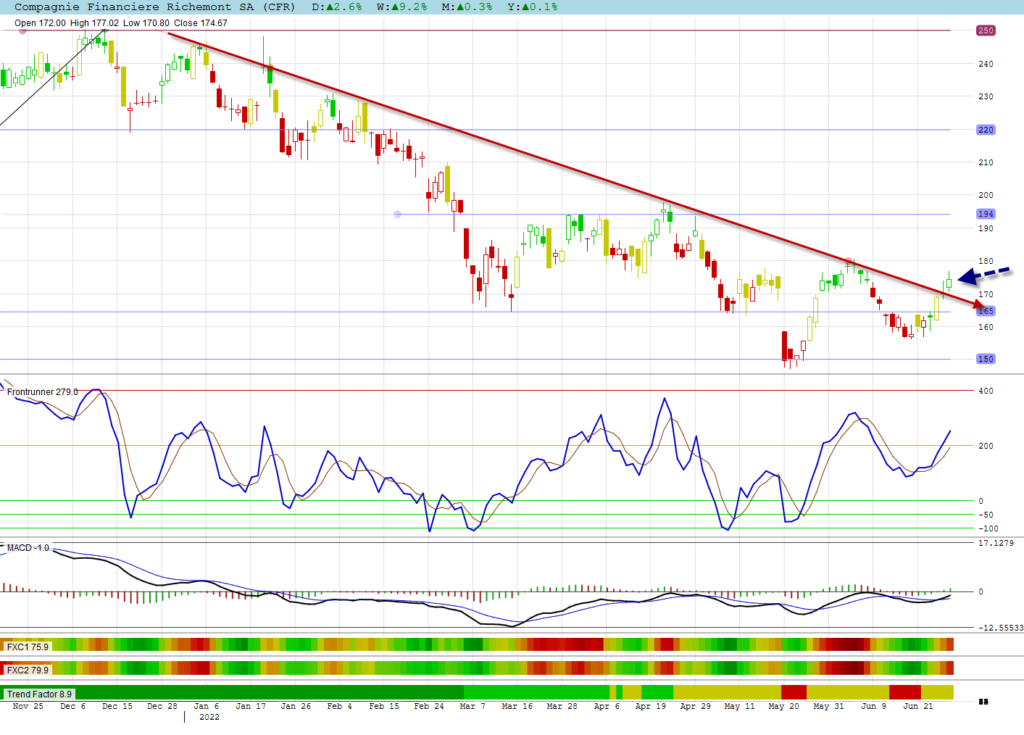Click the Feb 24 date label
The width and height of the screenshot is (1024, 735).
tap(429, 706)
